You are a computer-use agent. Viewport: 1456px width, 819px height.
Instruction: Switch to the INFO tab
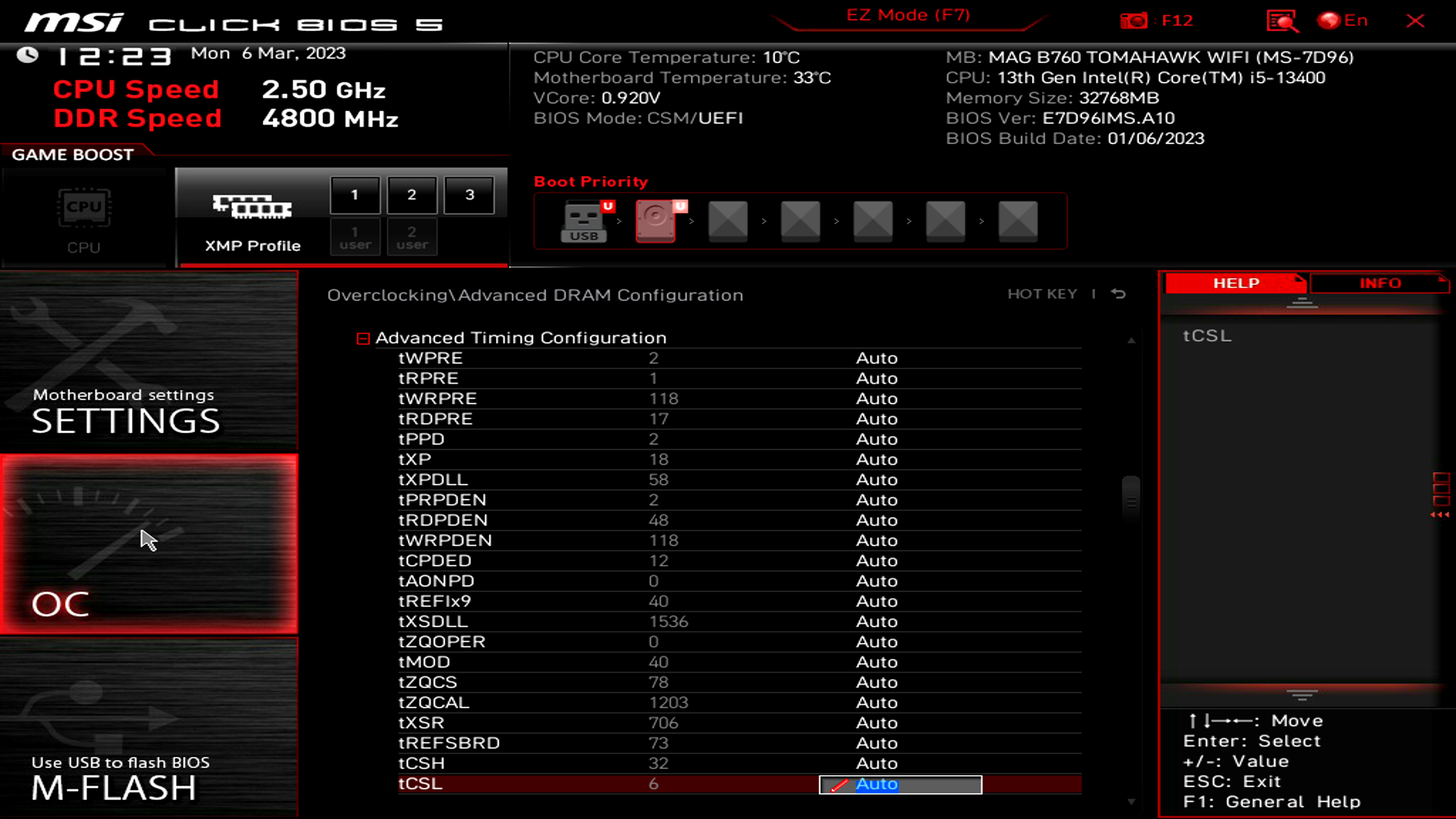[1379, 283]
